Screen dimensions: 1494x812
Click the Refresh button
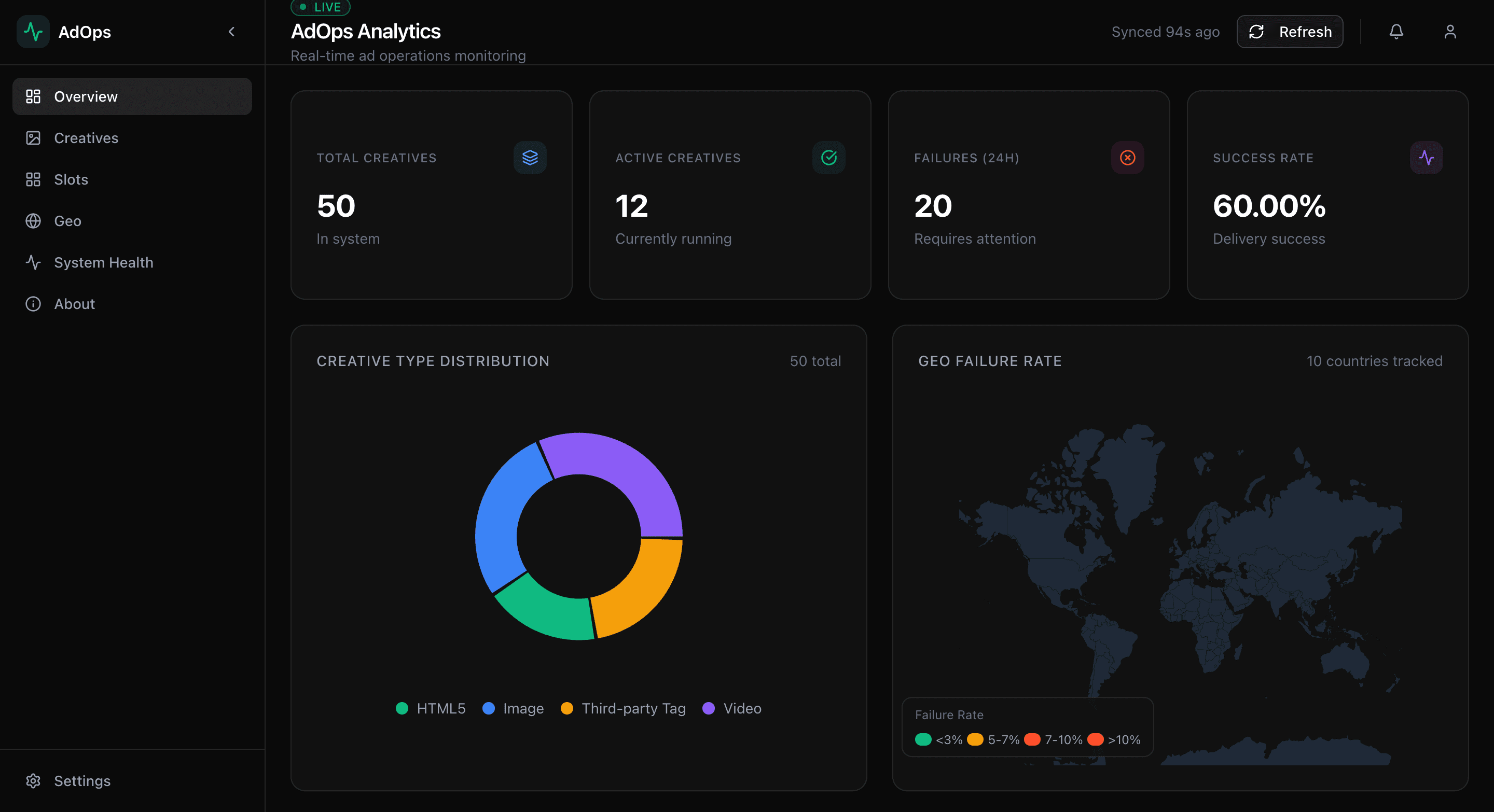(x=1289, y=31)
